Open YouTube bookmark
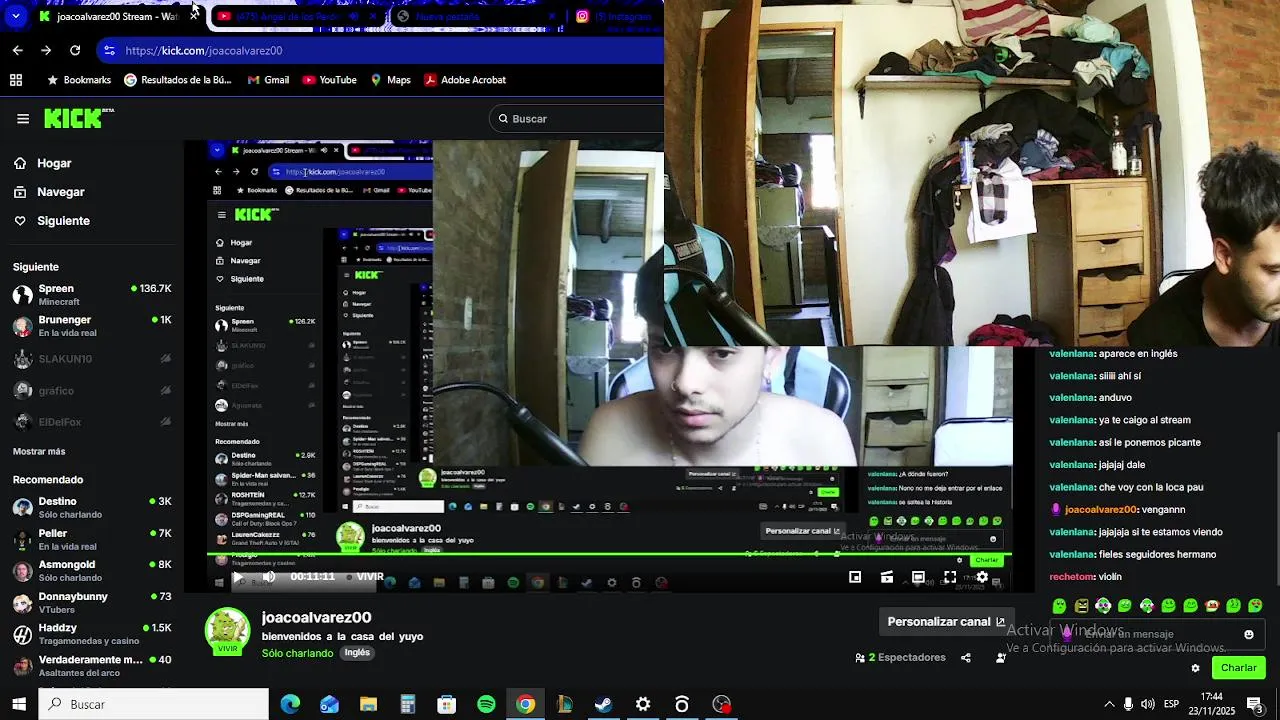 [329, 80]
